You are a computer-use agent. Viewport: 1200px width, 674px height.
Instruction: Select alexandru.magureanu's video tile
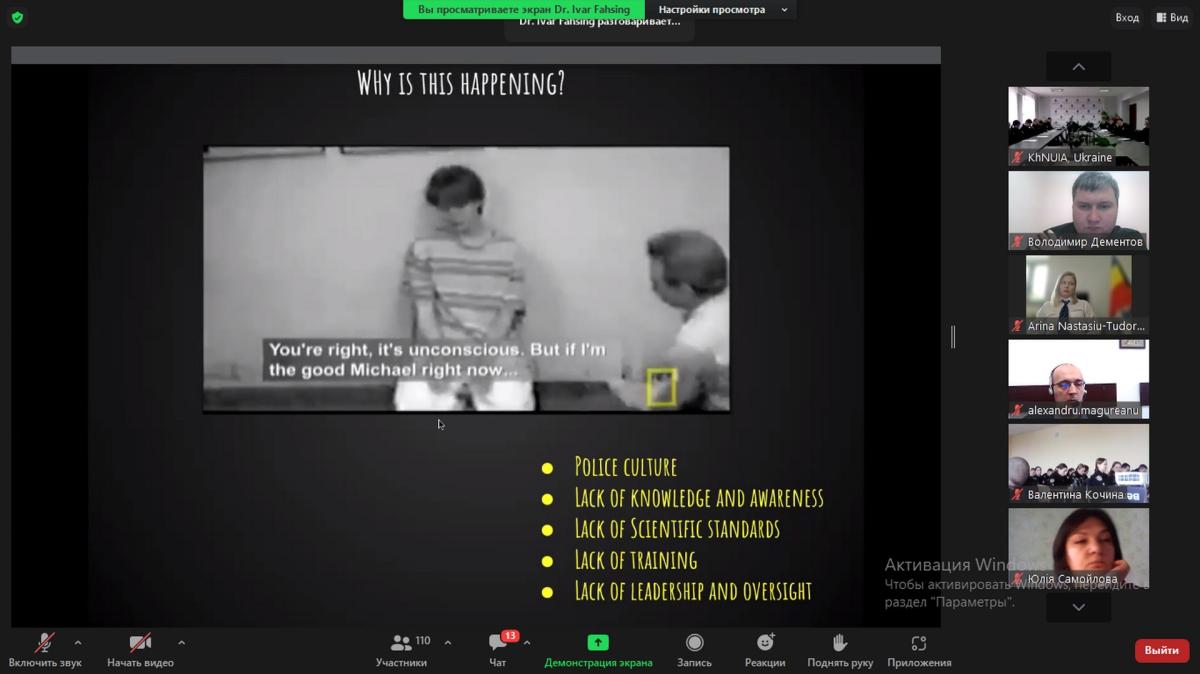click(1078, 379)
